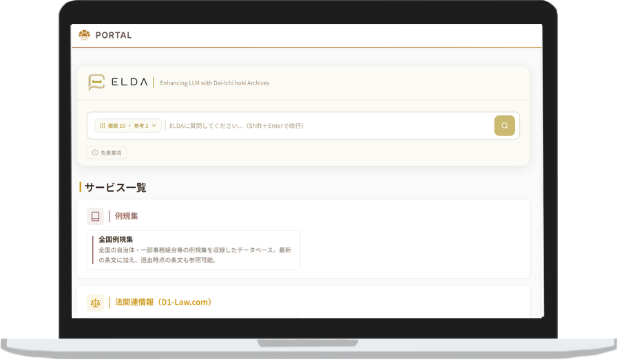The image size is (619, 360).
Task: Click the PORTAL crest emblem icon
Action: tap(84, 35)
